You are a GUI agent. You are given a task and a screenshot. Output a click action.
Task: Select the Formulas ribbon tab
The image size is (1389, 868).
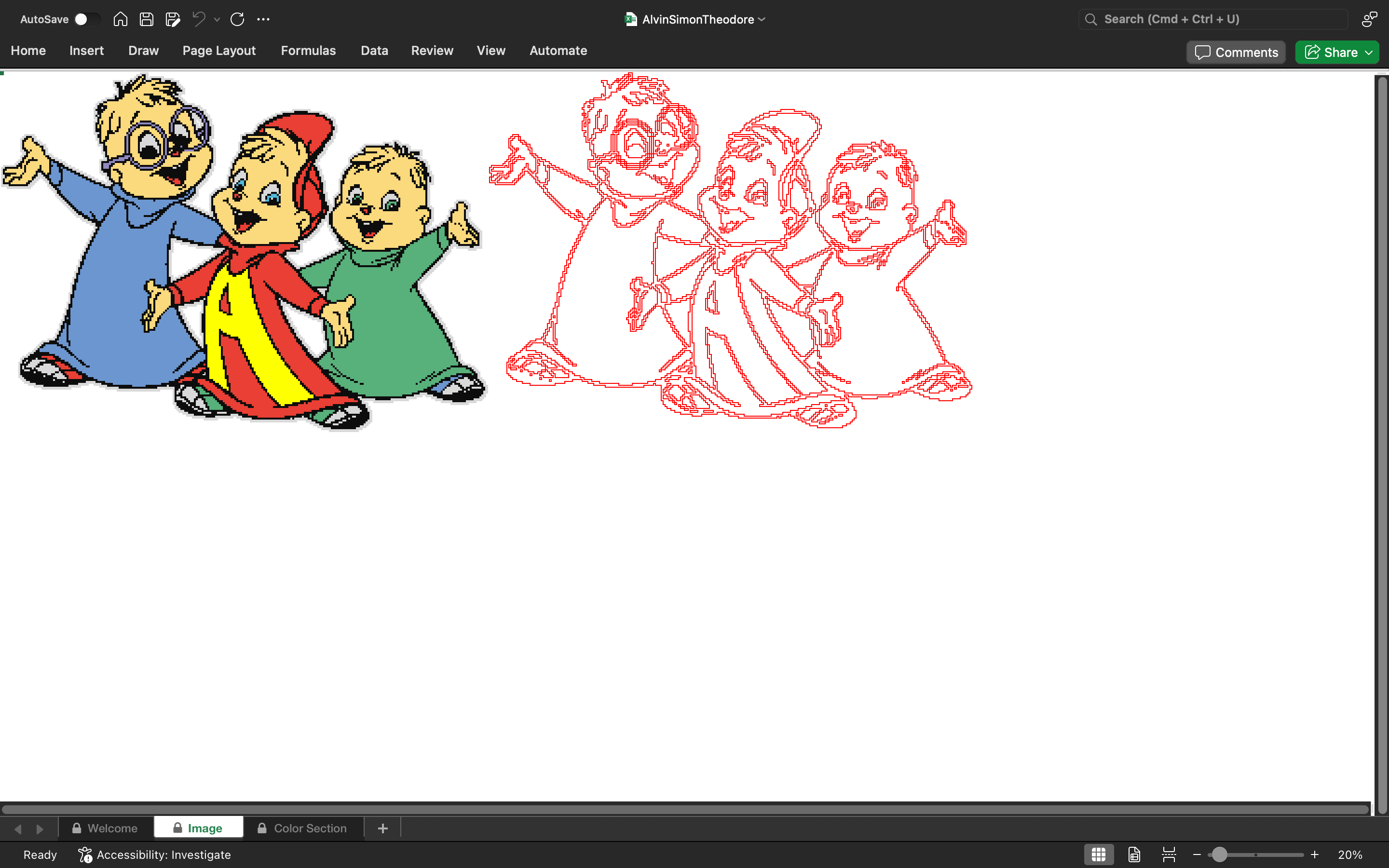click(x=308, y=51)
